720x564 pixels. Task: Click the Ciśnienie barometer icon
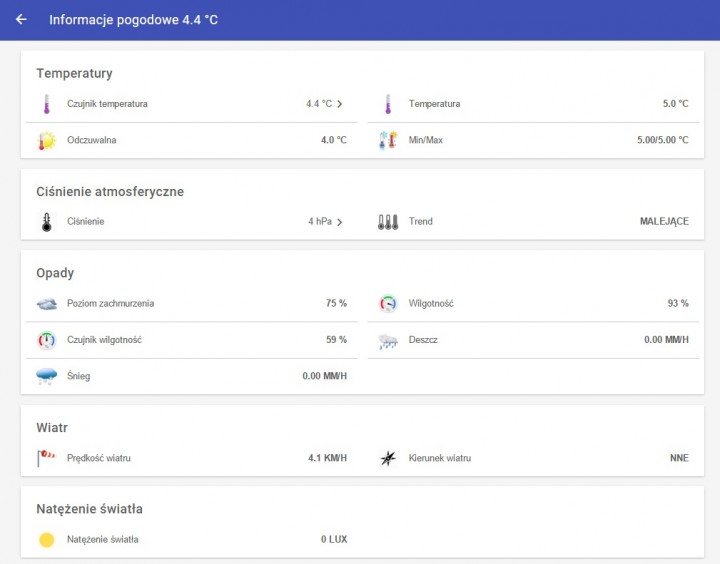coord(46,222)
